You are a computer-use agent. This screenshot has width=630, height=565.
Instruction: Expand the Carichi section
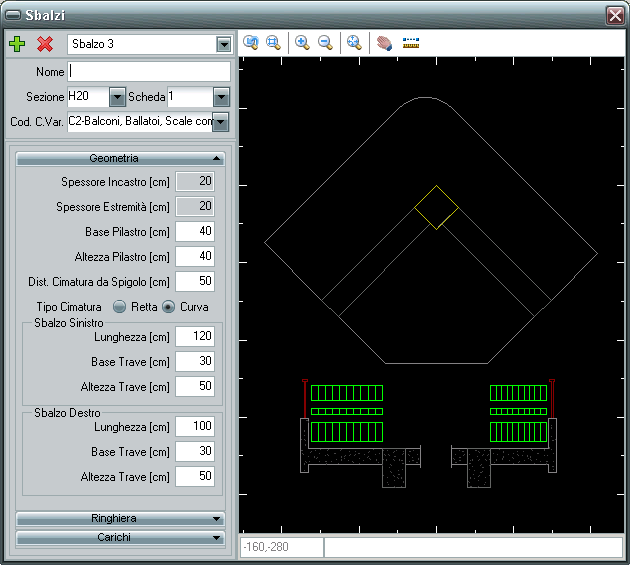tap(120, 537)
